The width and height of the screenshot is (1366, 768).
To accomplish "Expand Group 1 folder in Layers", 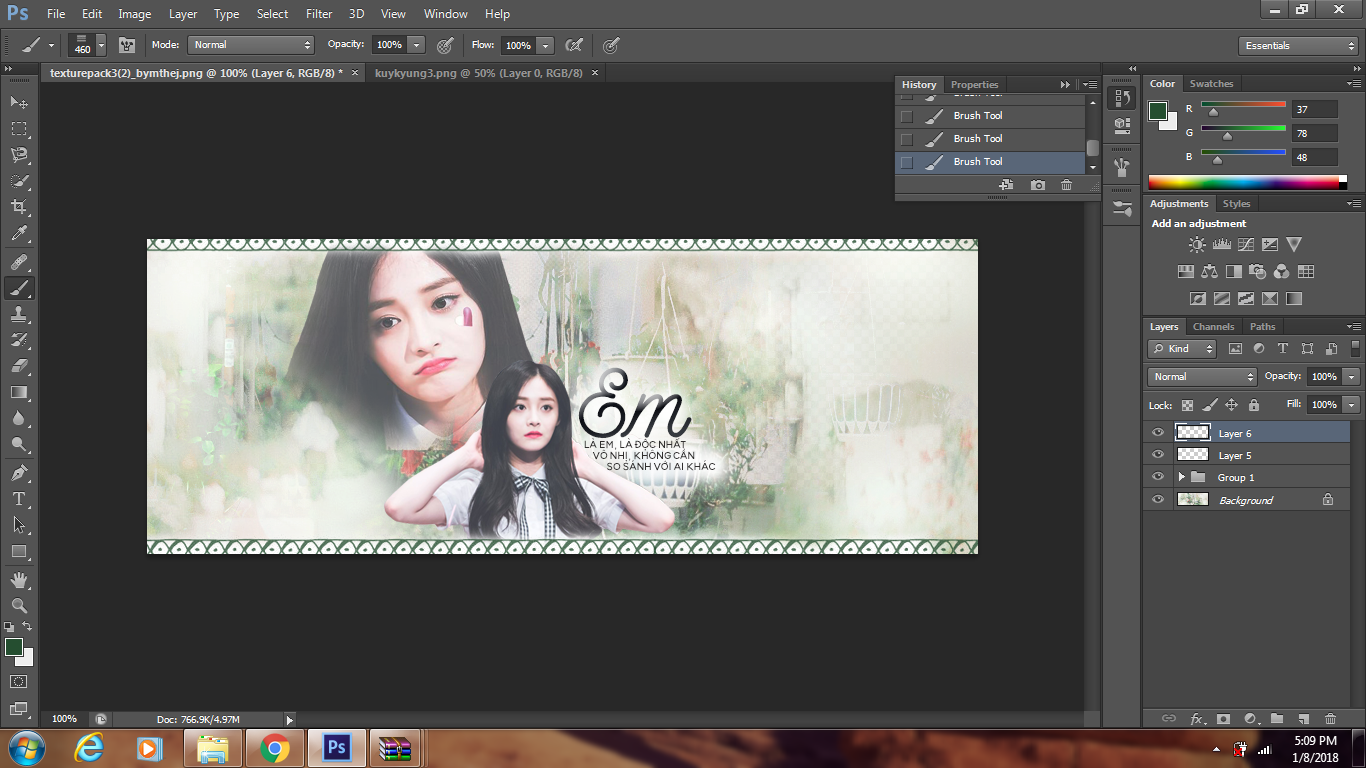I will tap(1181, 477).
